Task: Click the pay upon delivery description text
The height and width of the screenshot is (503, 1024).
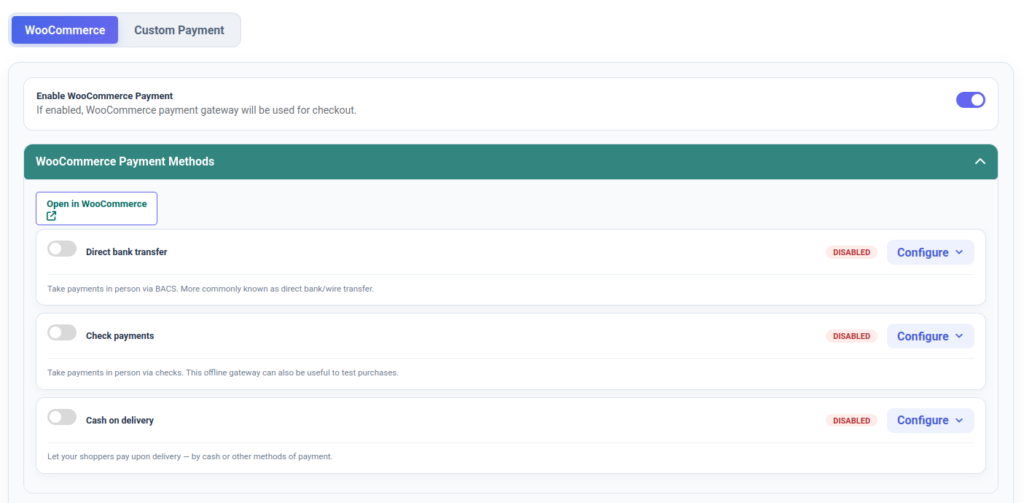Action: [x=190, y=457]
